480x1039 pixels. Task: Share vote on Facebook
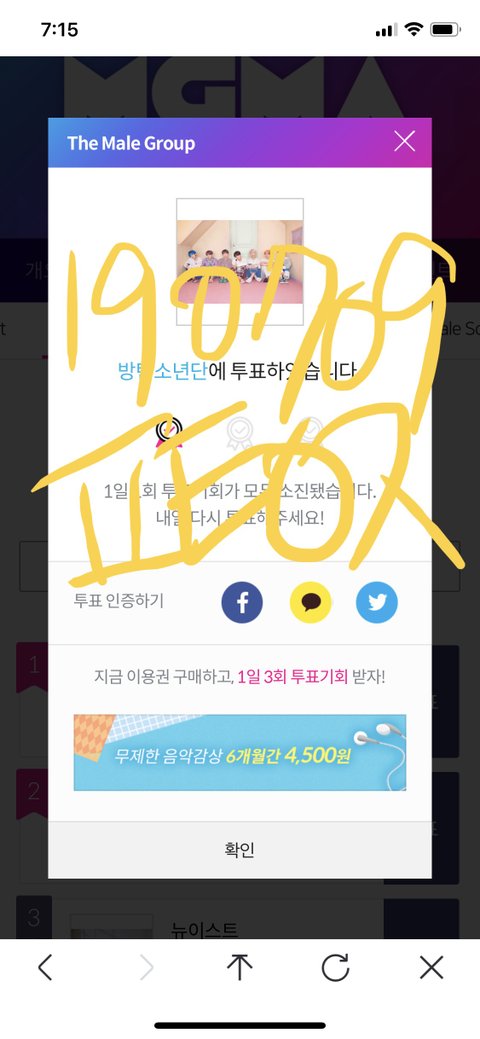click(x=242, y=602)
